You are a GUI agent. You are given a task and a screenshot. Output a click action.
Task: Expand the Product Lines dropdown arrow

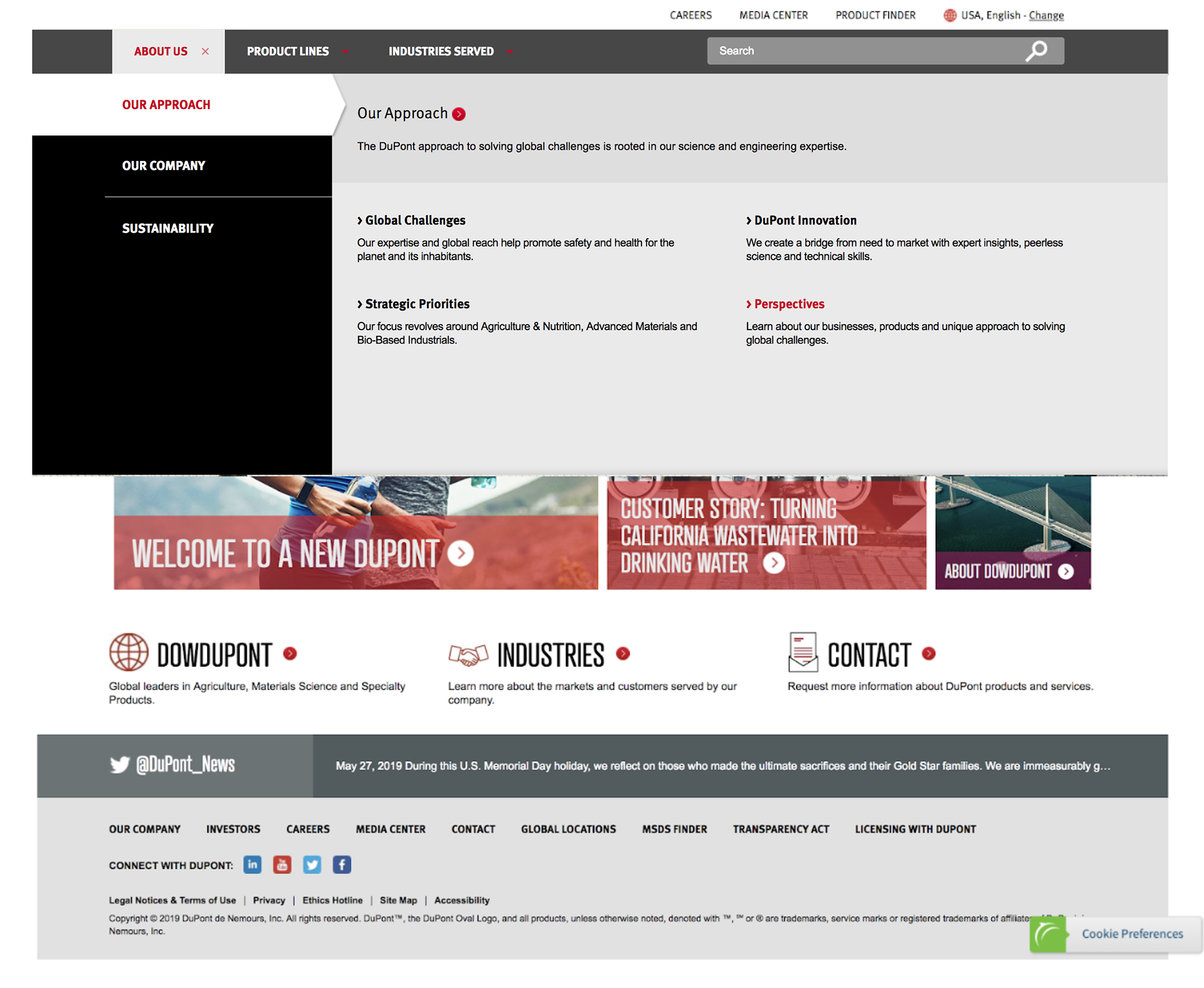(345, 51)
